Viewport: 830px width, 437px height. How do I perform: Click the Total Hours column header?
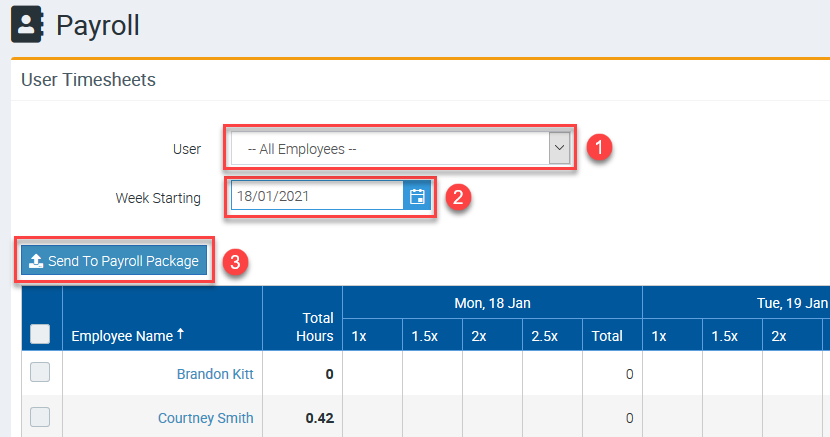(314, 327)
